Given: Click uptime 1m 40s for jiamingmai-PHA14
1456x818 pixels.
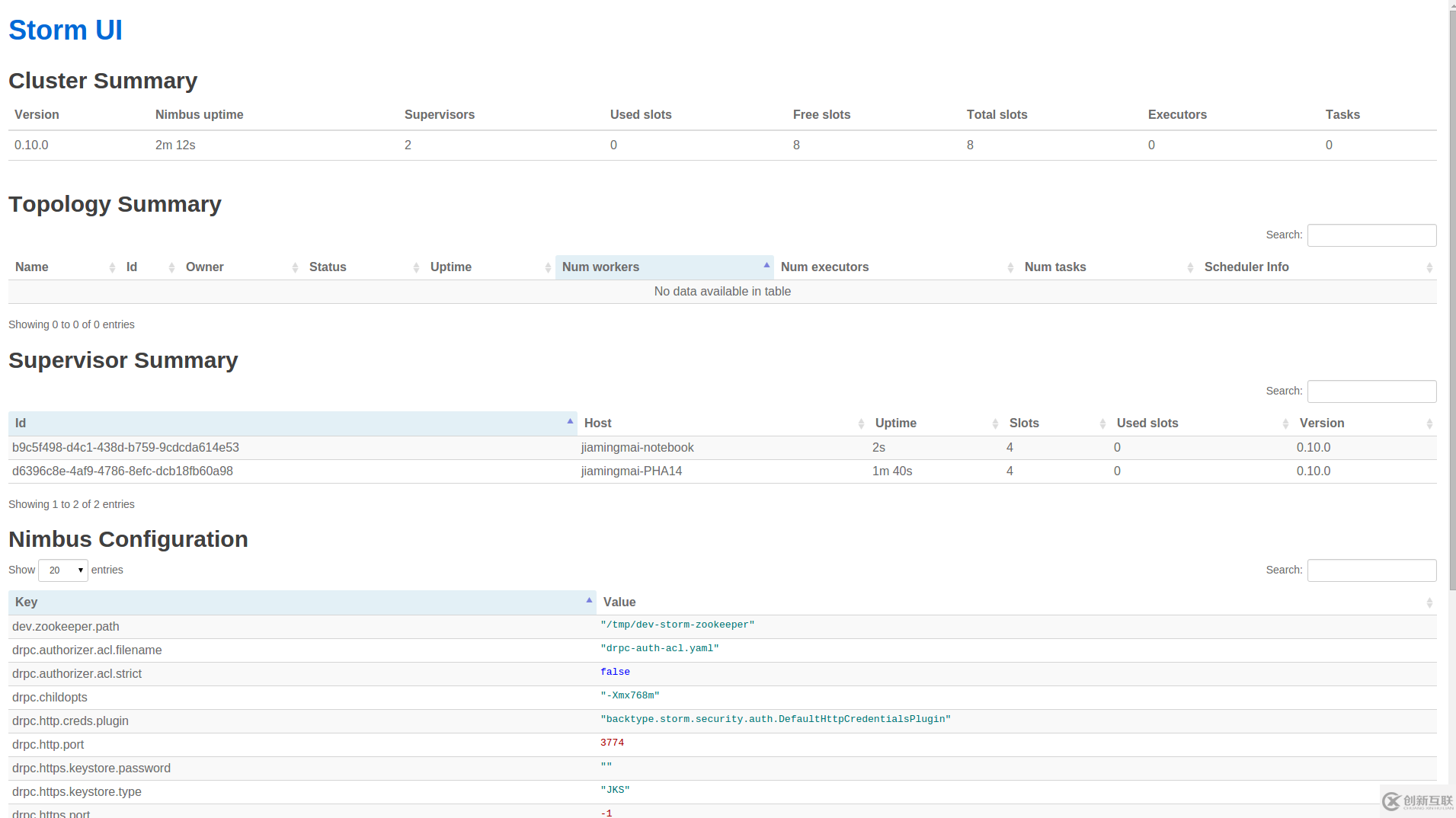Looking at the screenshot, I should (x=892, y=471).
